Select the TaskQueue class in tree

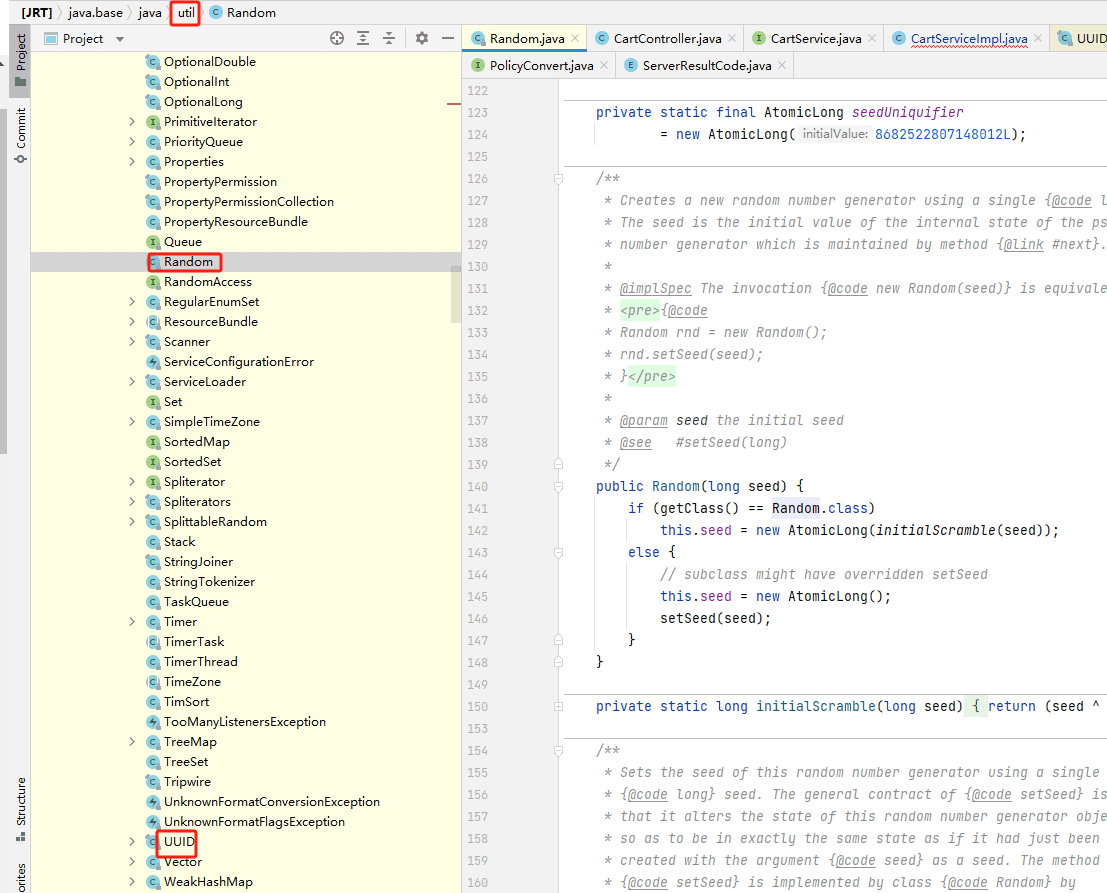pyautogui.click(x=196, y=601)
